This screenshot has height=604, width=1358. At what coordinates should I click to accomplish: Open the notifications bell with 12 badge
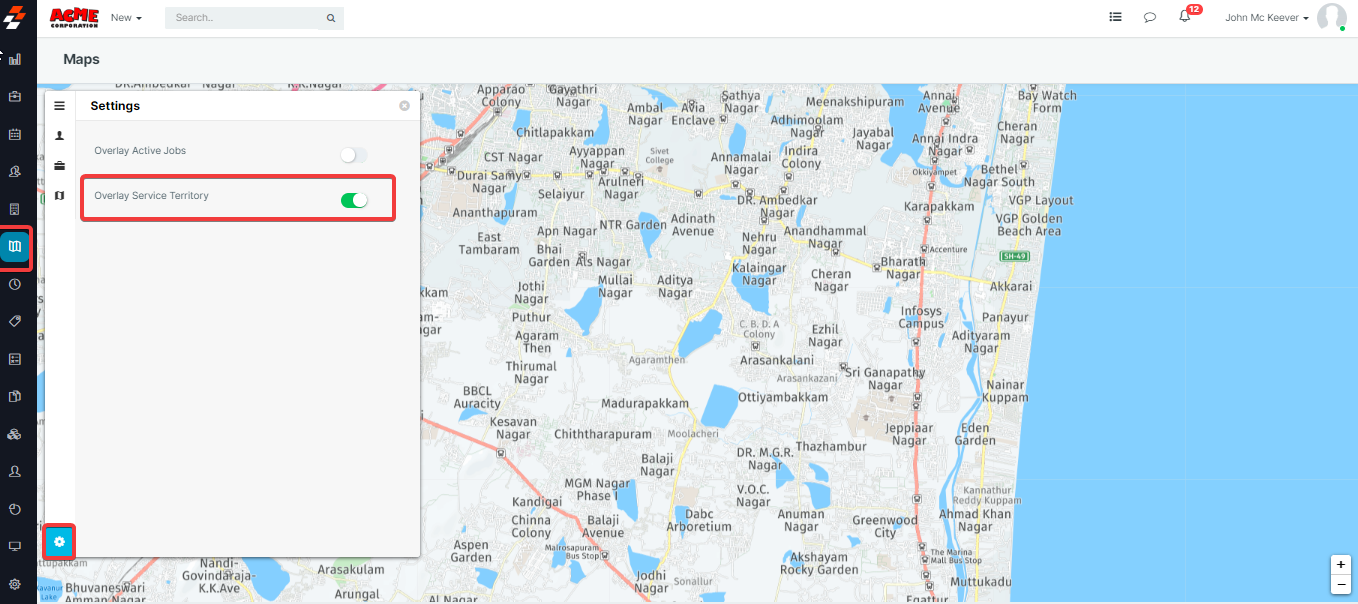[1186, 16]
